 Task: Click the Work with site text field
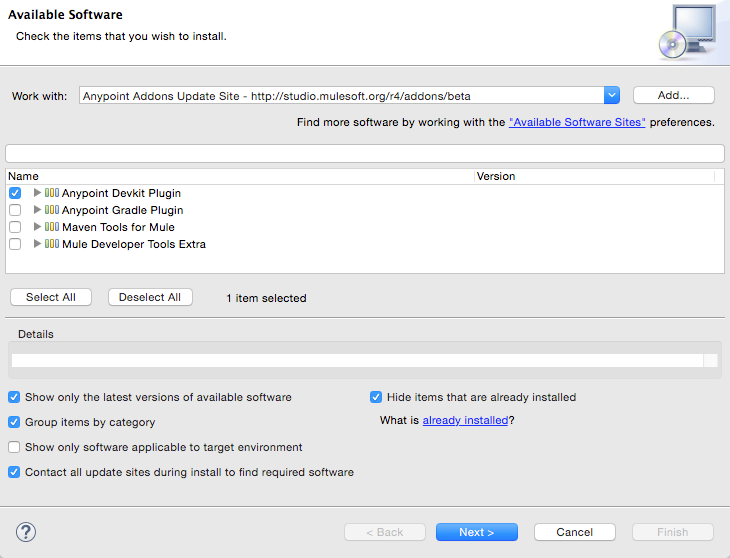tap(341, 95)
